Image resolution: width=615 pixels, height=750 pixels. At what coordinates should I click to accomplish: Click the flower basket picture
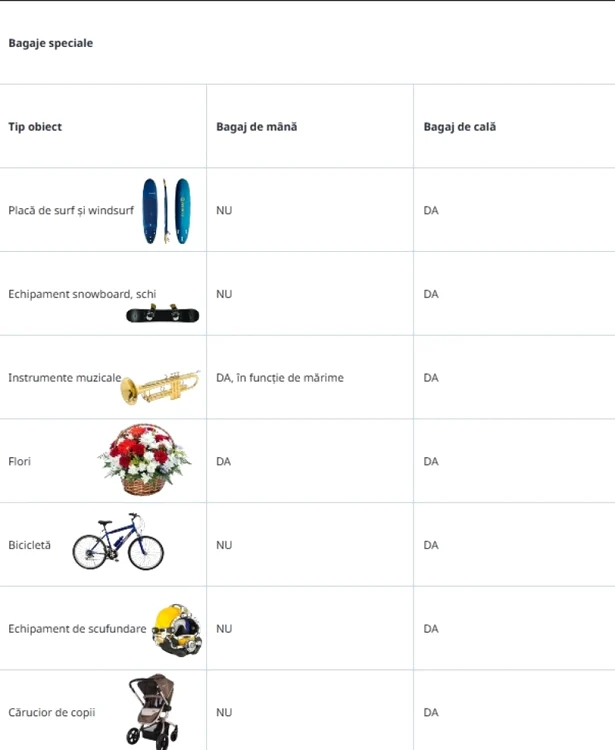[x=144, y=459]
